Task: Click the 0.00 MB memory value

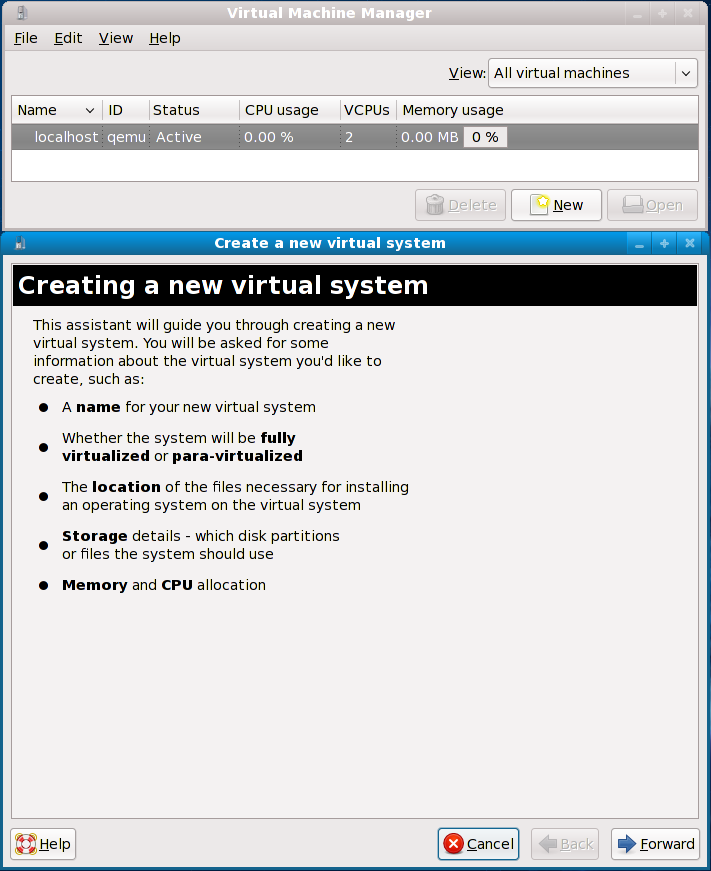Action: pyautogui.click(x=429, y=137)
